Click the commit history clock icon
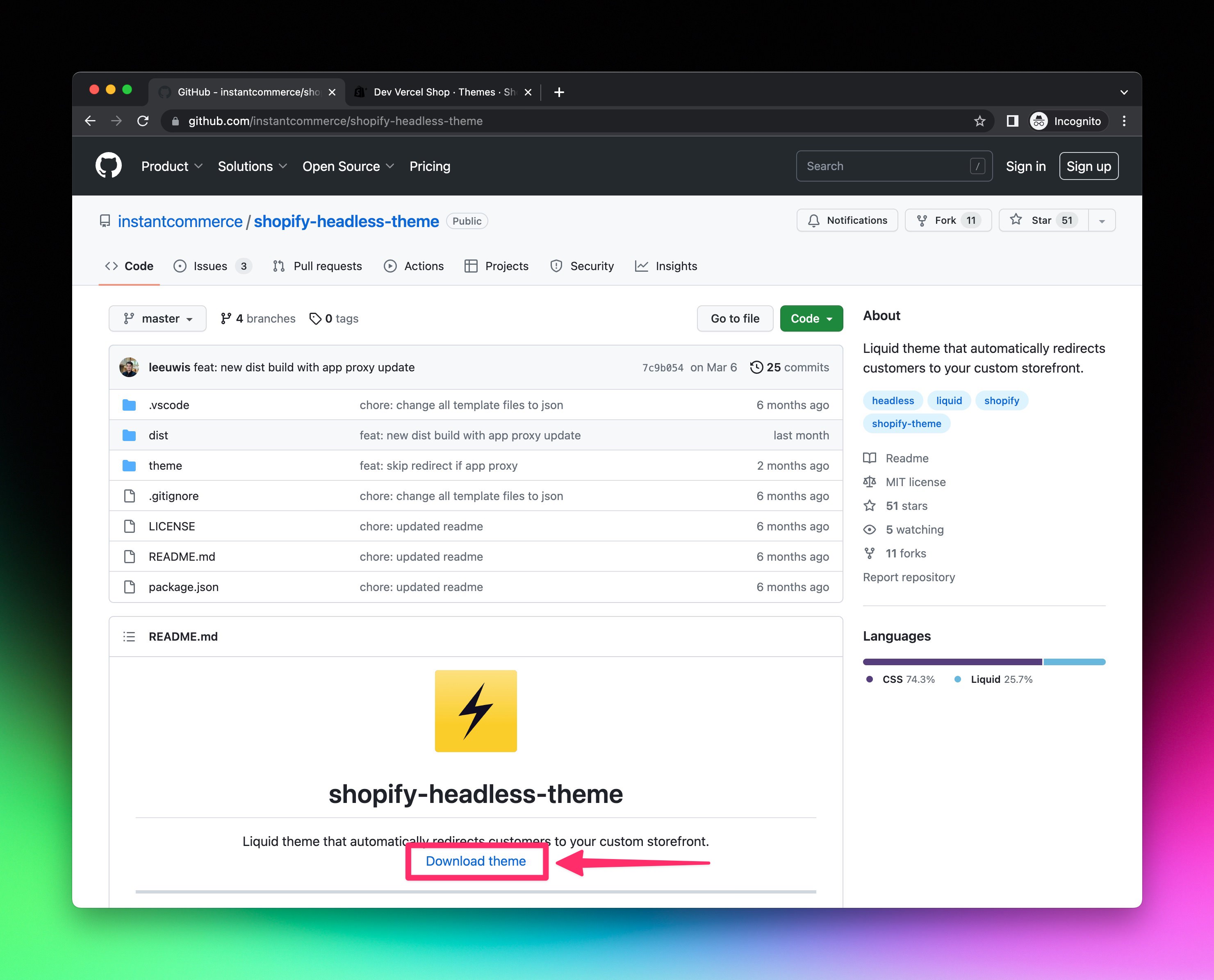Image resolution: width=1214 pixels, height=980 pixels. click(756, 368)
